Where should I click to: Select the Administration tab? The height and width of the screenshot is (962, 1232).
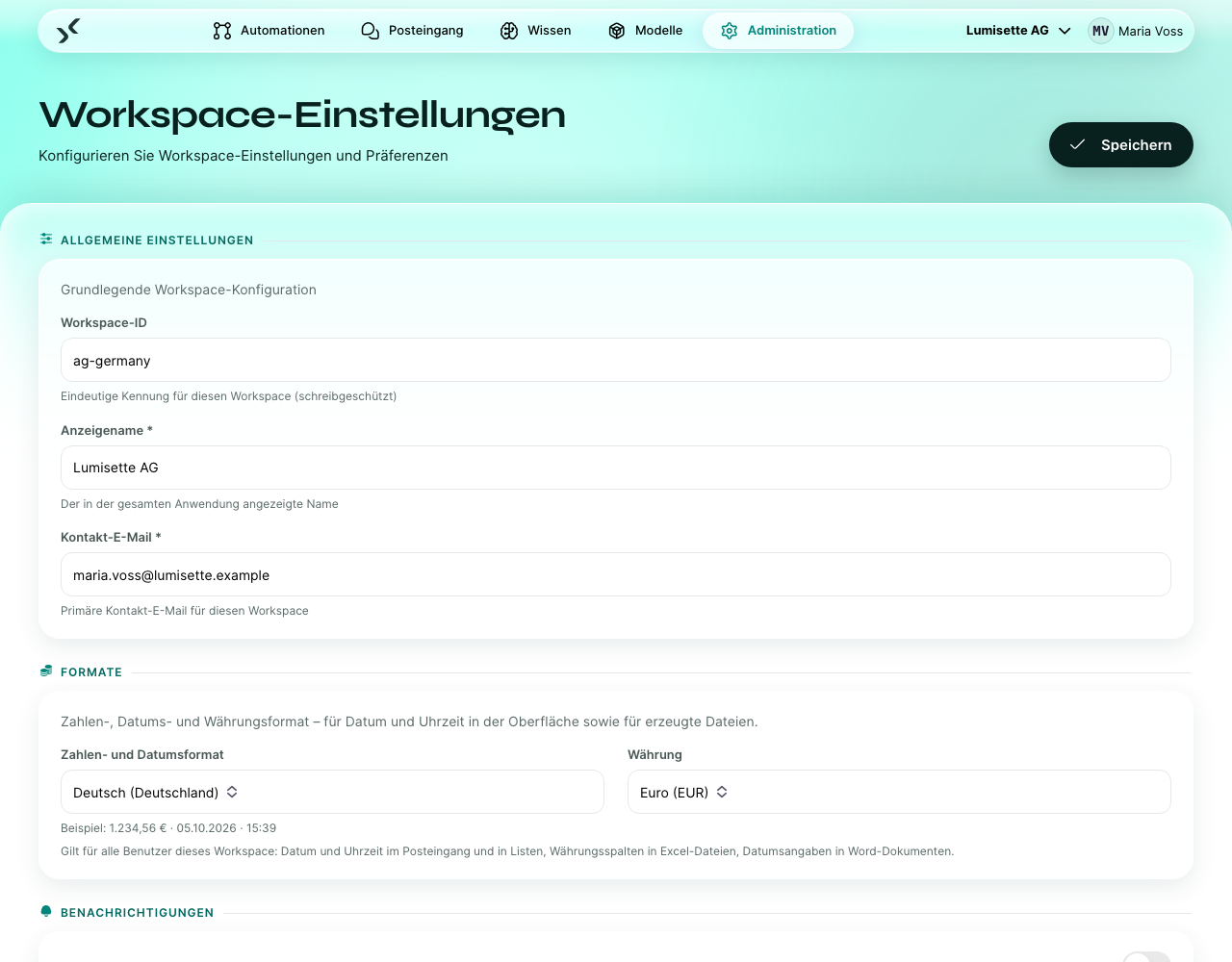(778, 31)
